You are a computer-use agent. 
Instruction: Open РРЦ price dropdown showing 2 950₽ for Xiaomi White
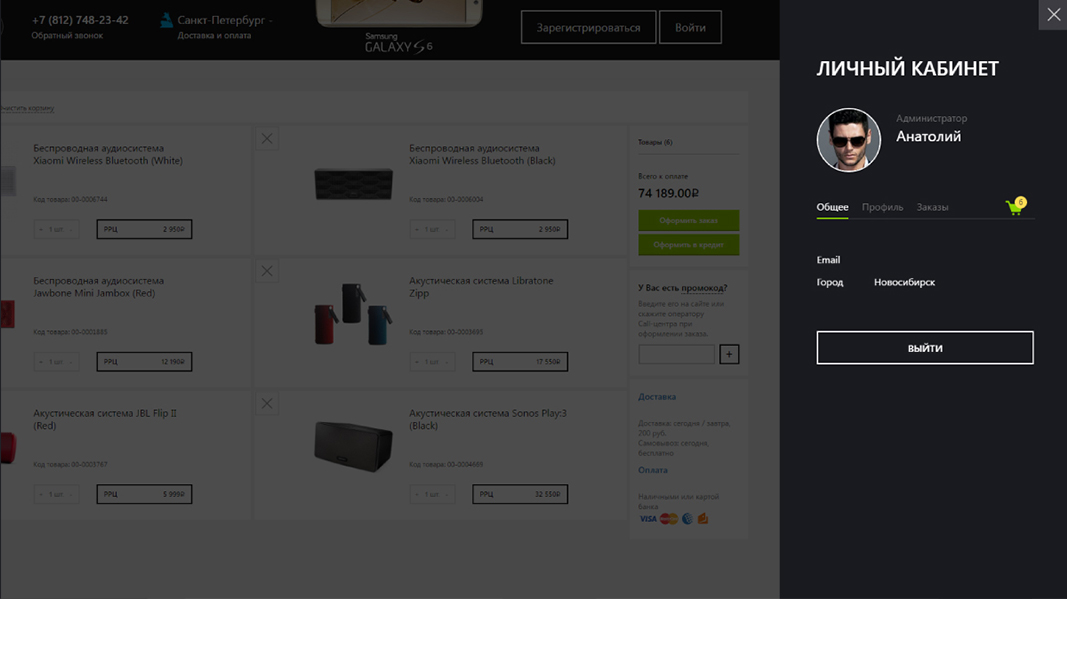pos(144,229)
